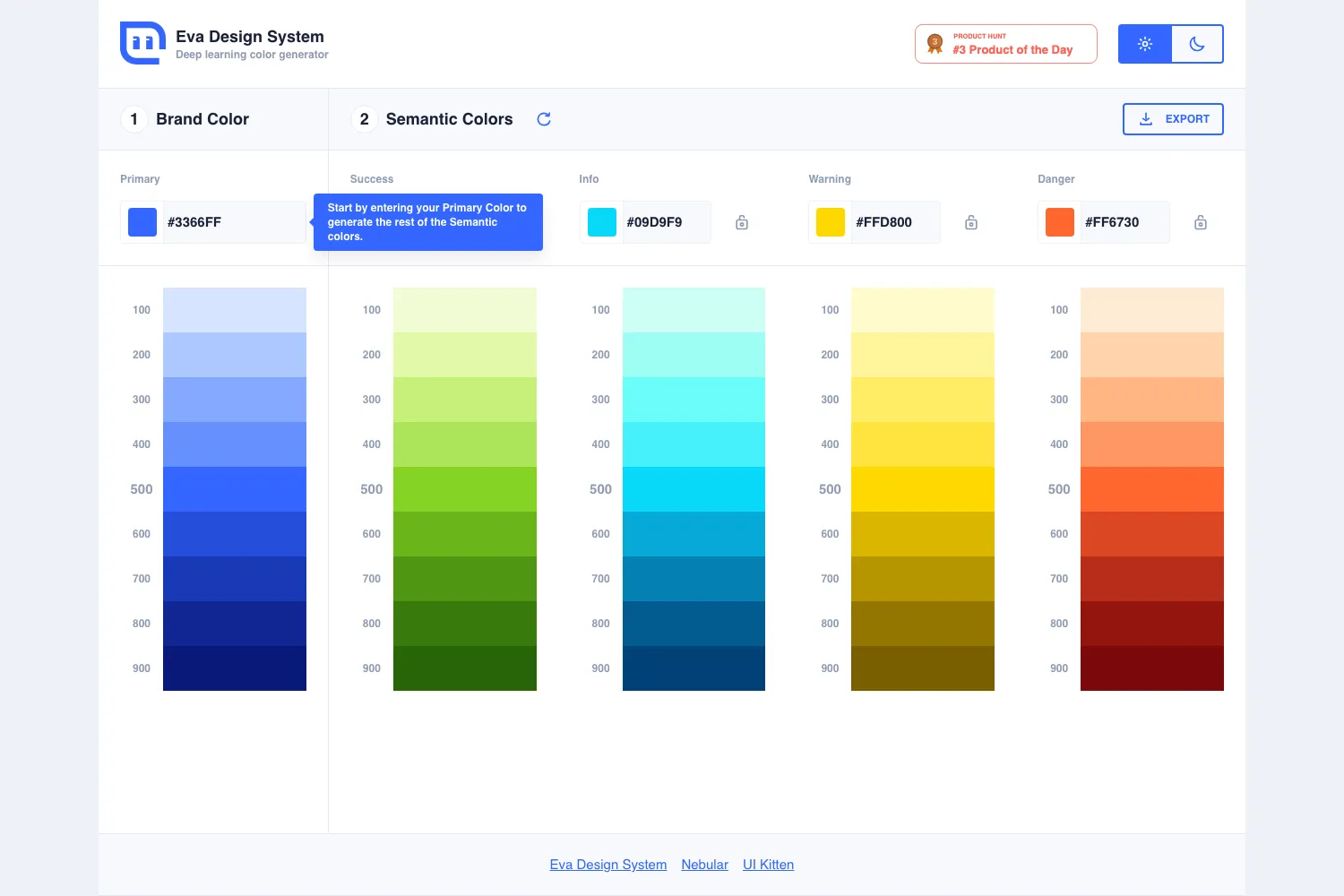Click the Eva Design System logo icon
Image resolution: width=1344 pixels, height=896 pixels.
(x=142, y=43)
